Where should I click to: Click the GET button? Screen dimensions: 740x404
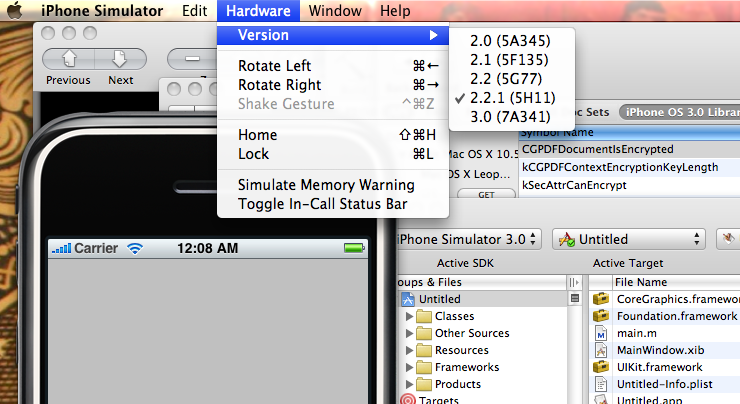click(x=486, y=194)
